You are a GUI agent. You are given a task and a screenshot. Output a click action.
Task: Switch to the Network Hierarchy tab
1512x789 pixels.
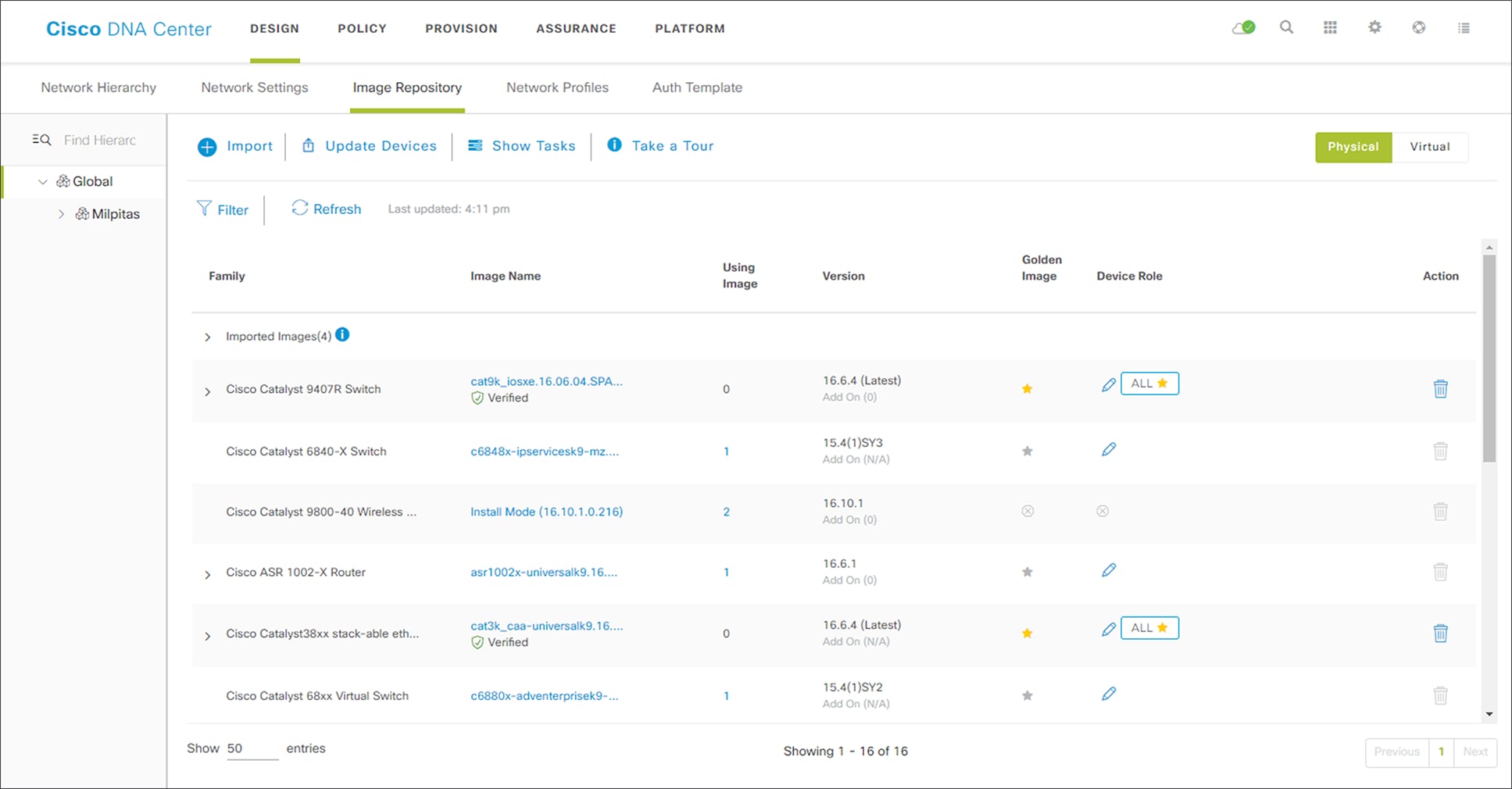pyautogui.click(x=98, y=87)
